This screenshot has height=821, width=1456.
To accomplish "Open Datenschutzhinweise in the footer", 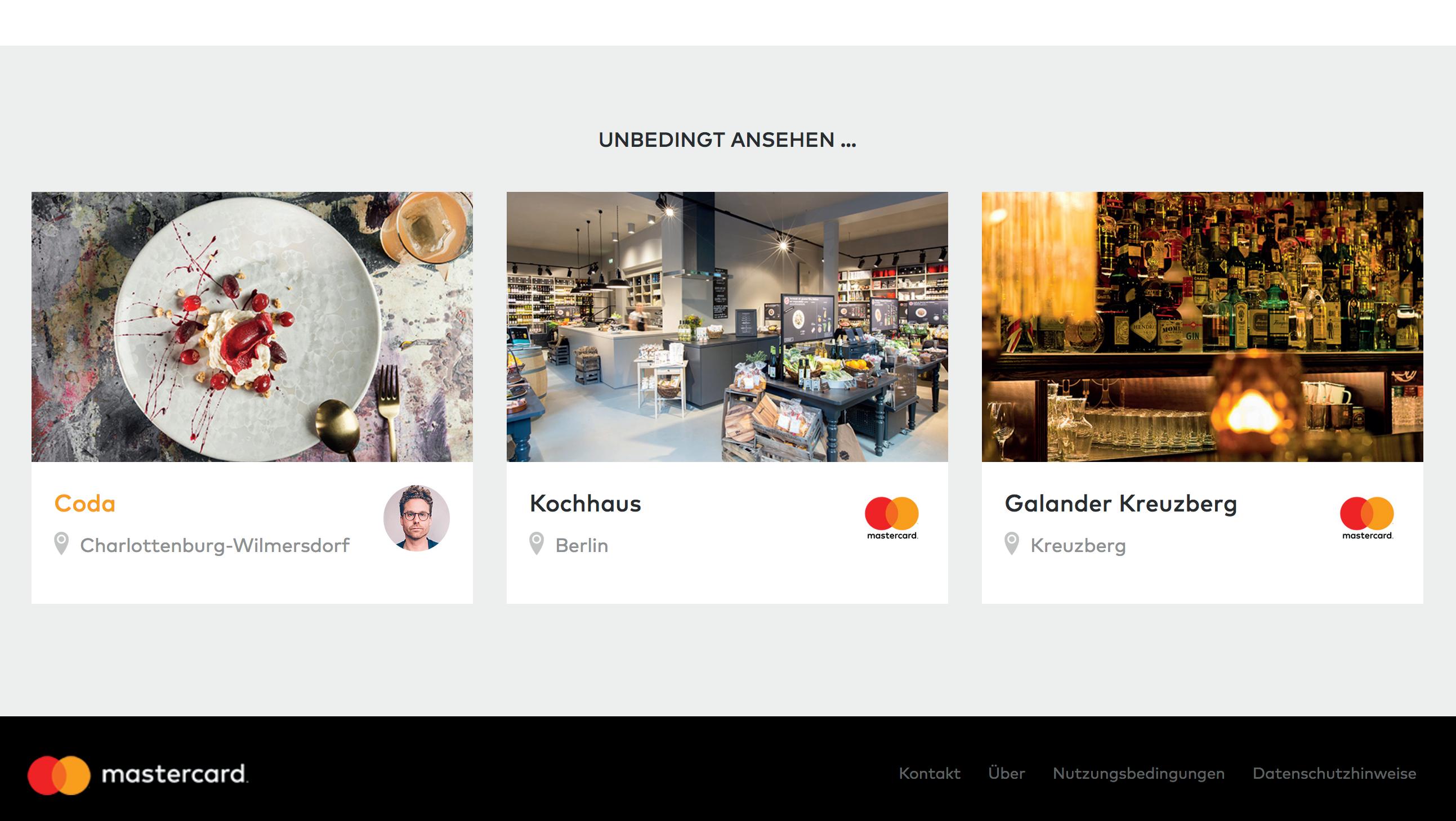I will coord(1334,773).
